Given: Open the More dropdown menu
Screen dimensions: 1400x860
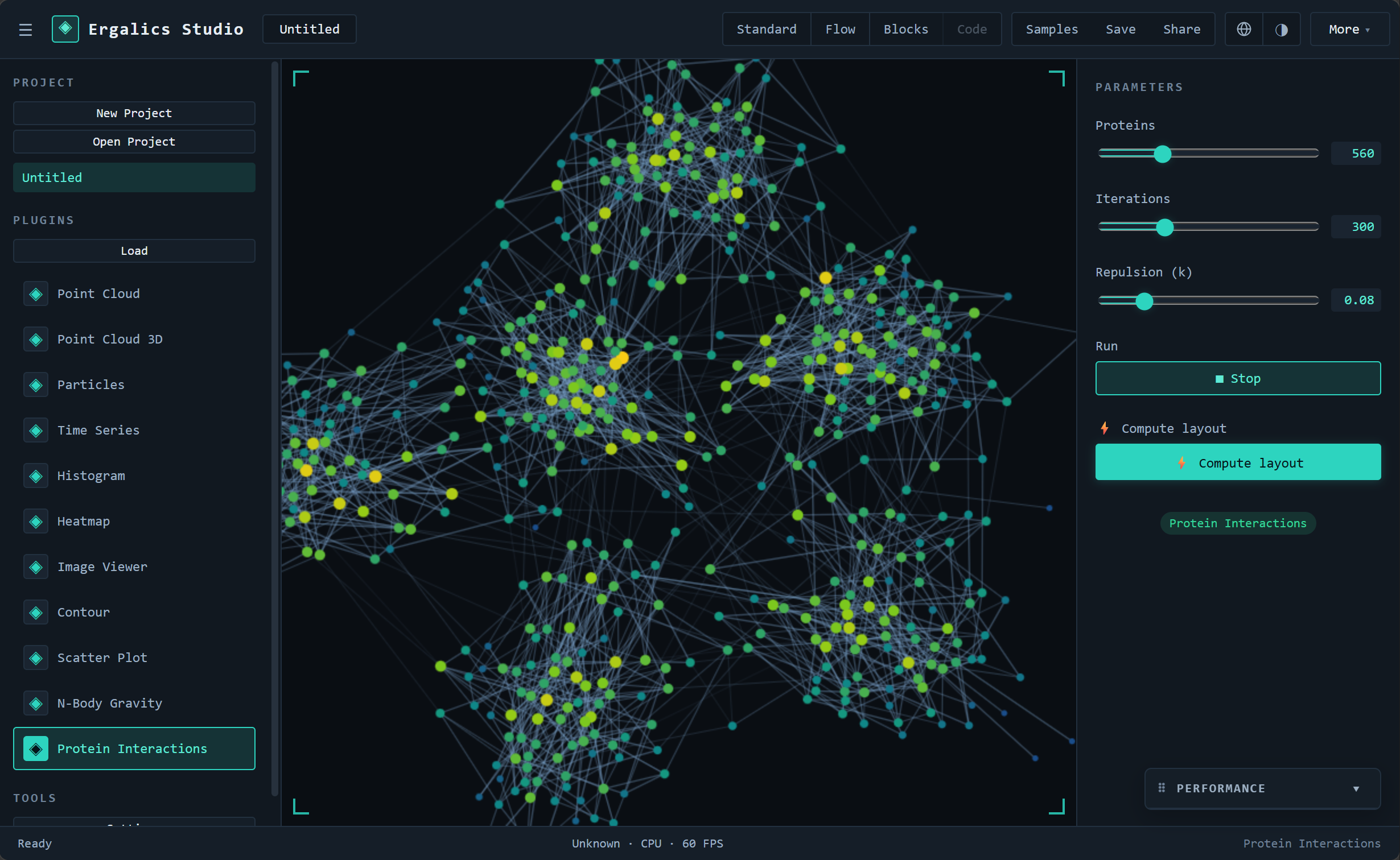Looking at the screenshot, I should click(1349, 29).
